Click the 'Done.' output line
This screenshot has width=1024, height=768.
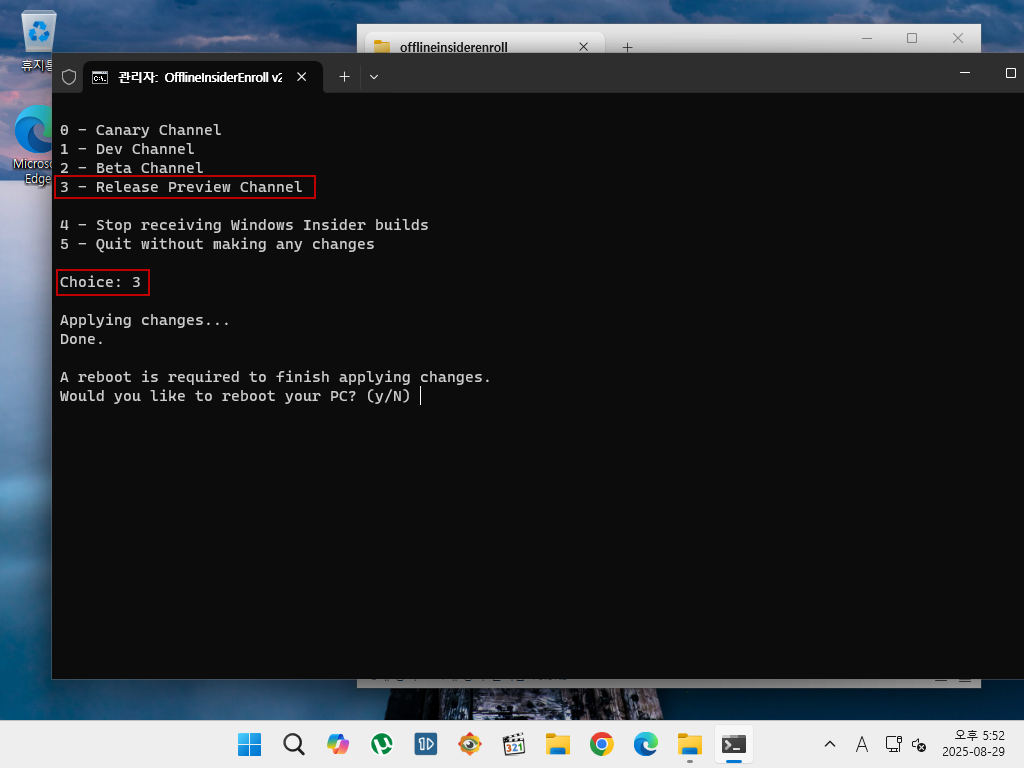point(82,339)
